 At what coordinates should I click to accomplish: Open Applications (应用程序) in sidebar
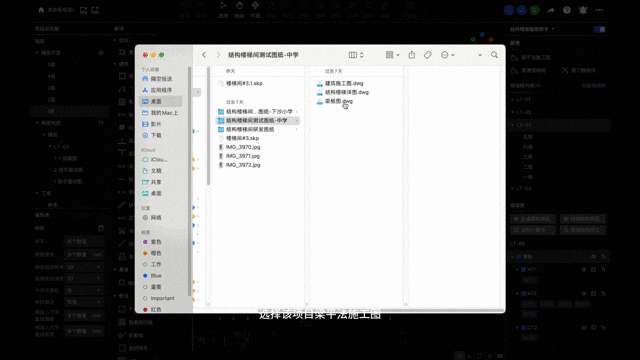[160, 90]
